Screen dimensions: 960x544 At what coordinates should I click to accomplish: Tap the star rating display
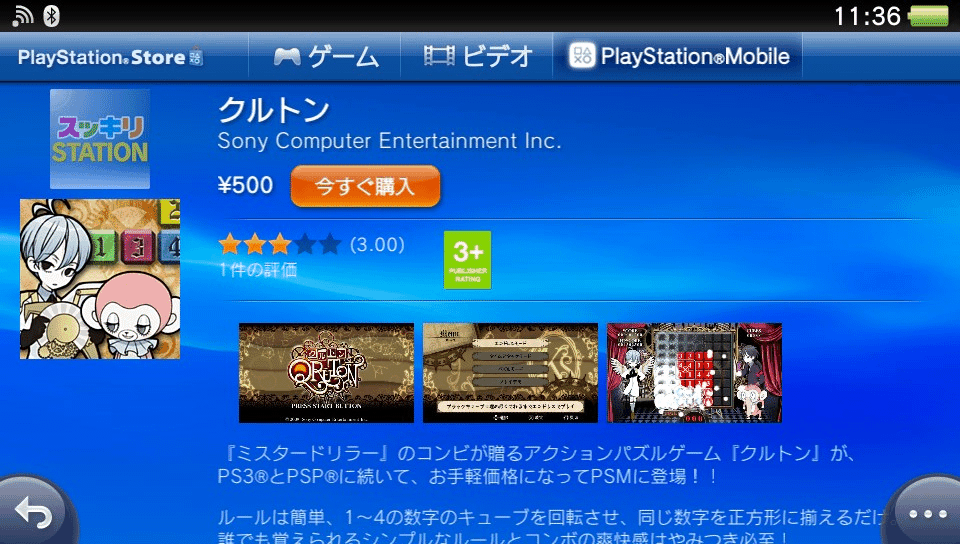pyautogui.click(x=280, y=244)
